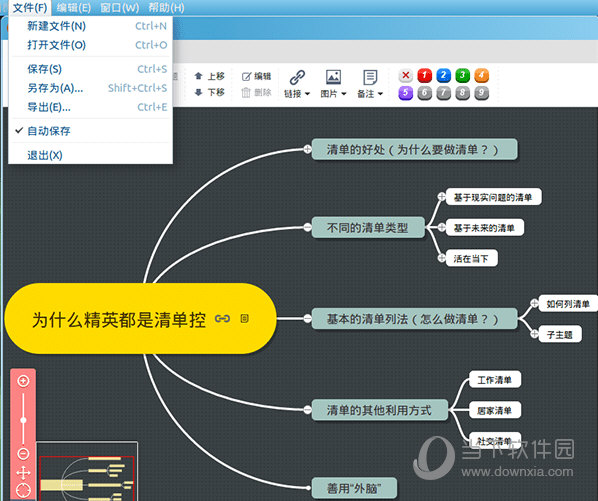Viewport: 598px width, 501px height.
Task: Click 删除 delete toolbar button
Action: tap(256, 93)
